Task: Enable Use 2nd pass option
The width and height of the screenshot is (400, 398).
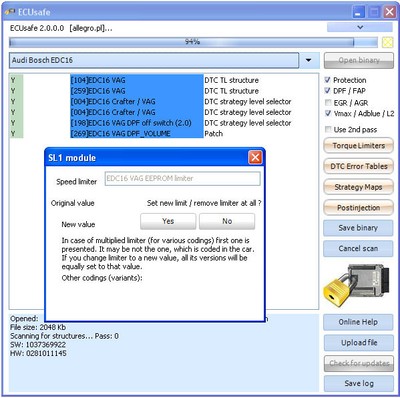Action: pos(328,129)
